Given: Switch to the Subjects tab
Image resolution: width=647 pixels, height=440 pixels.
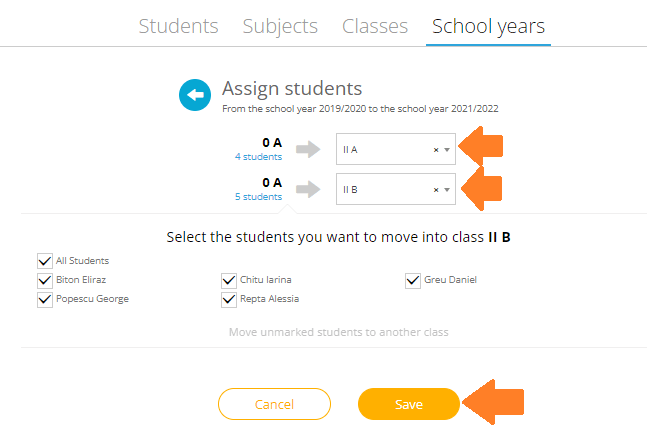Looking at the screenshot, I should point(280,26).
